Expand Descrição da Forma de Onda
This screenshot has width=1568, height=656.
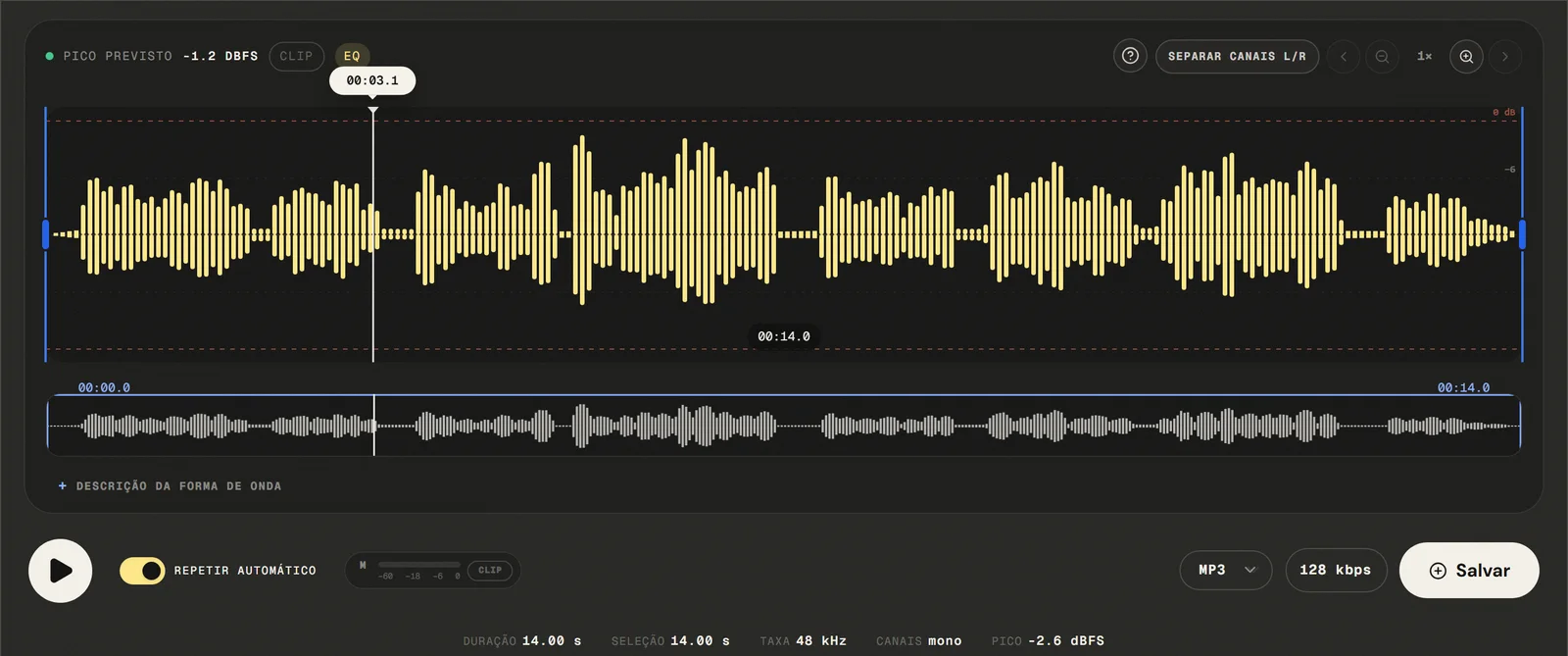170,486
